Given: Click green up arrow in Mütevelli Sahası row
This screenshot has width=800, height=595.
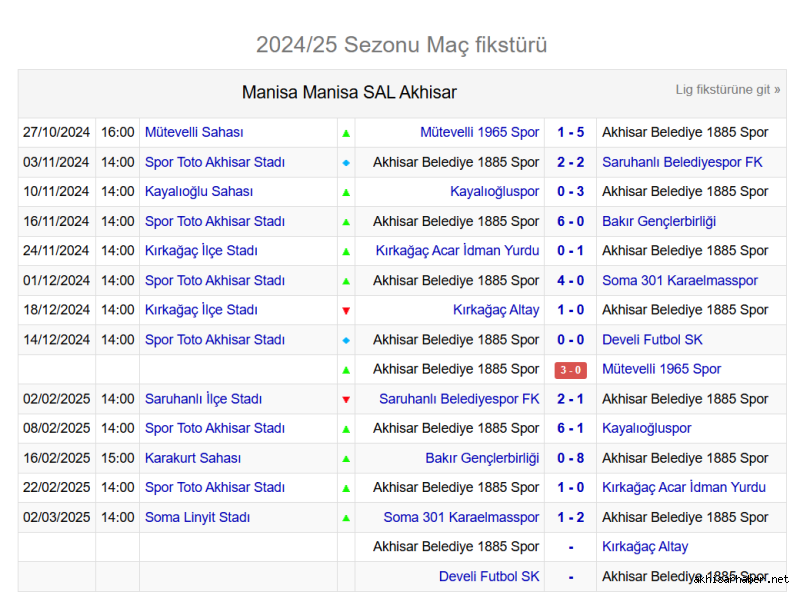Looking at the screenshot, I should tap(346, 132).
